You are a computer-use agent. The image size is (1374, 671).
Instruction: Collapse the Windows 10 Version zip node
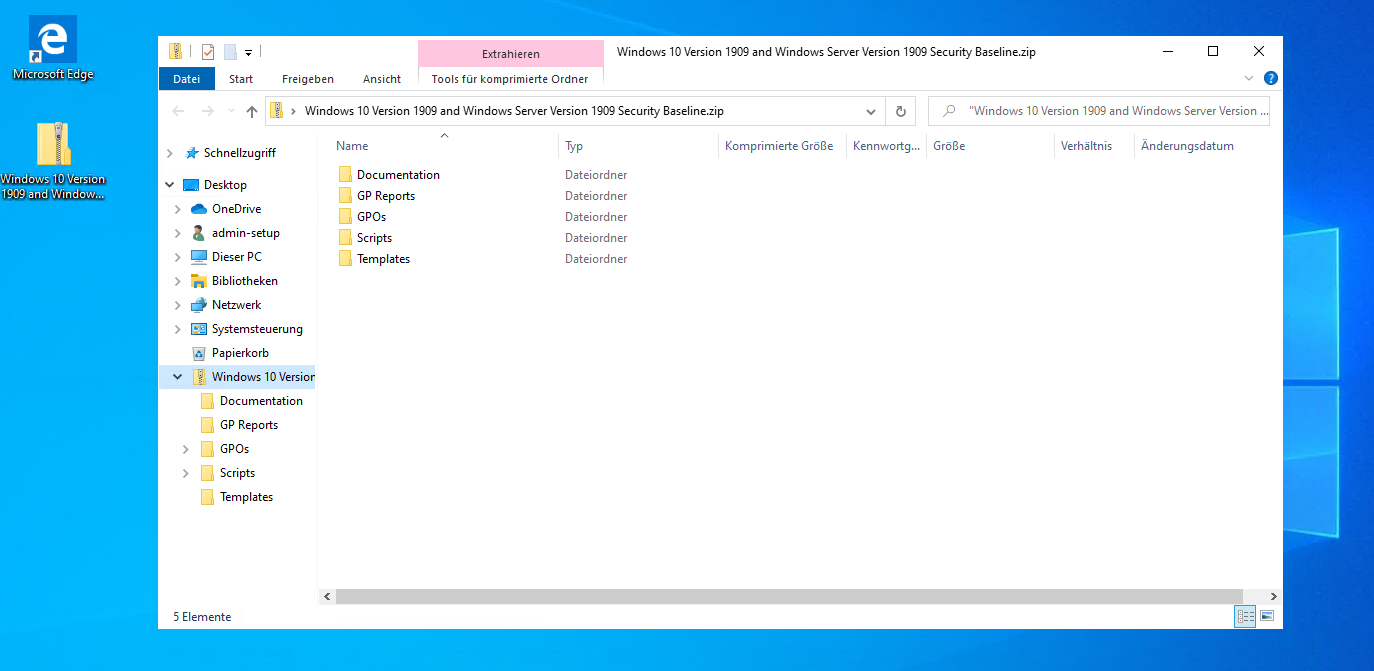(x=178, y=377)
